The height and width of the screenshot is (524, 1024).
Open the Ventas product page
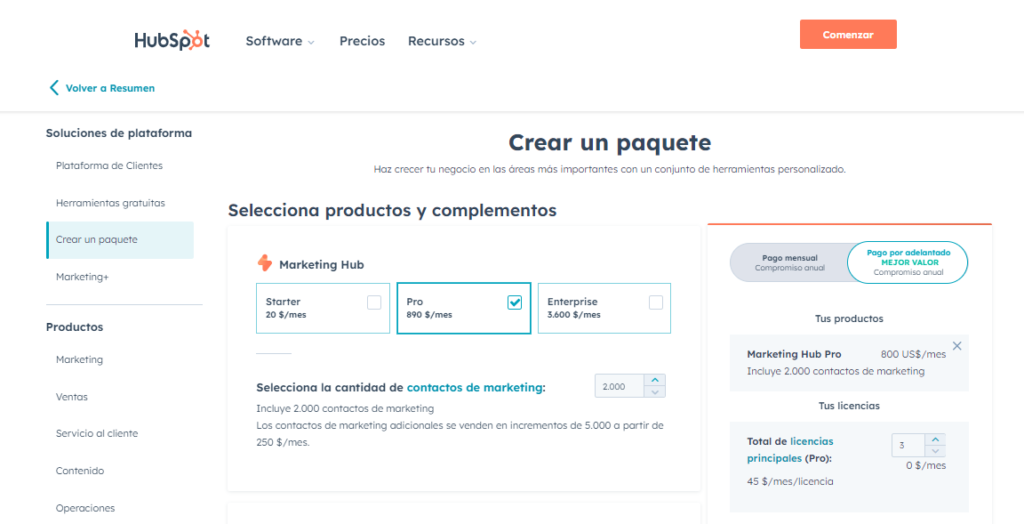pos(71,397)
